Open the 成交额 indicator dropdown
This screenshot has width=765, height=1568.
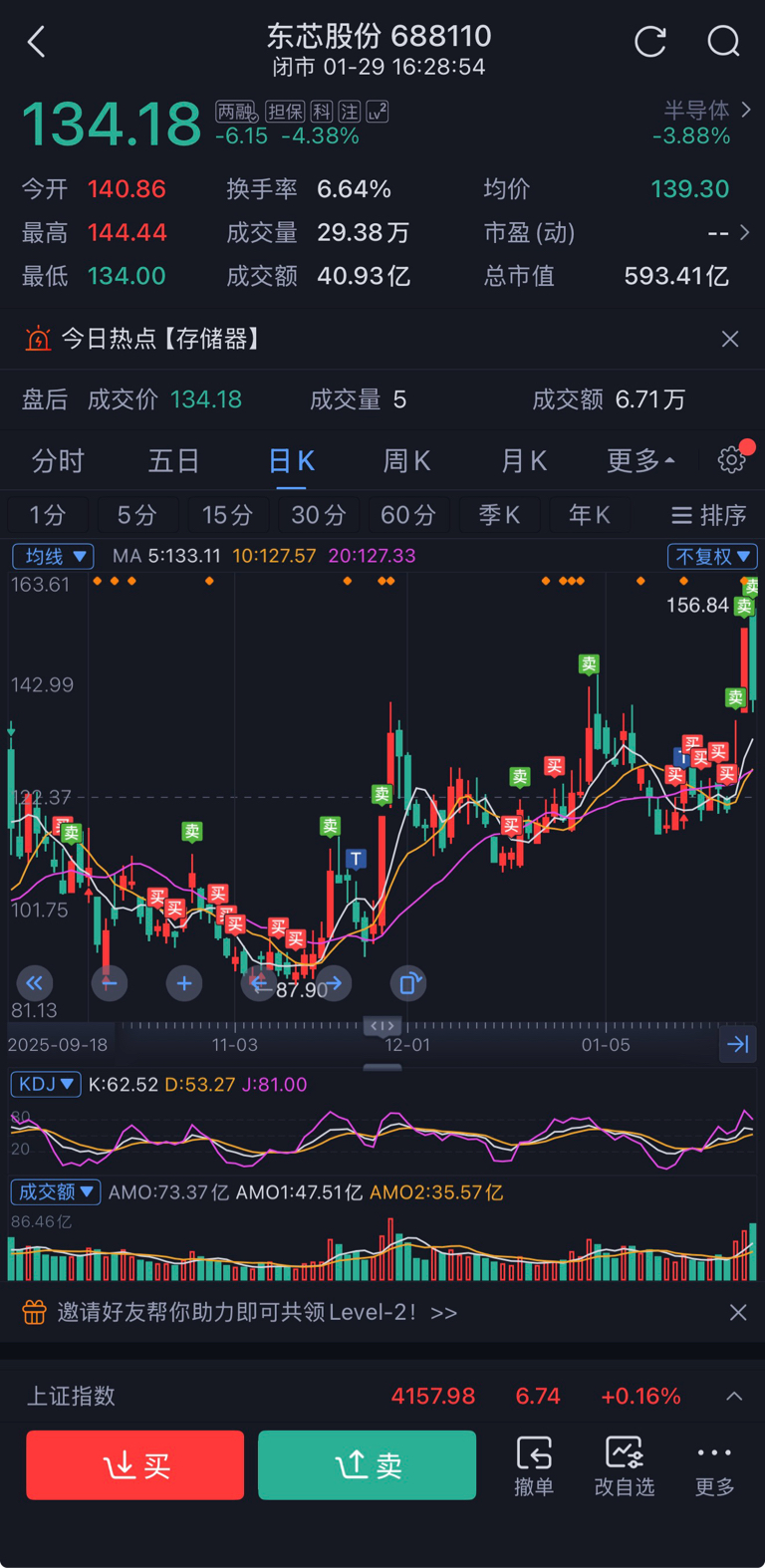[56, 1191]
